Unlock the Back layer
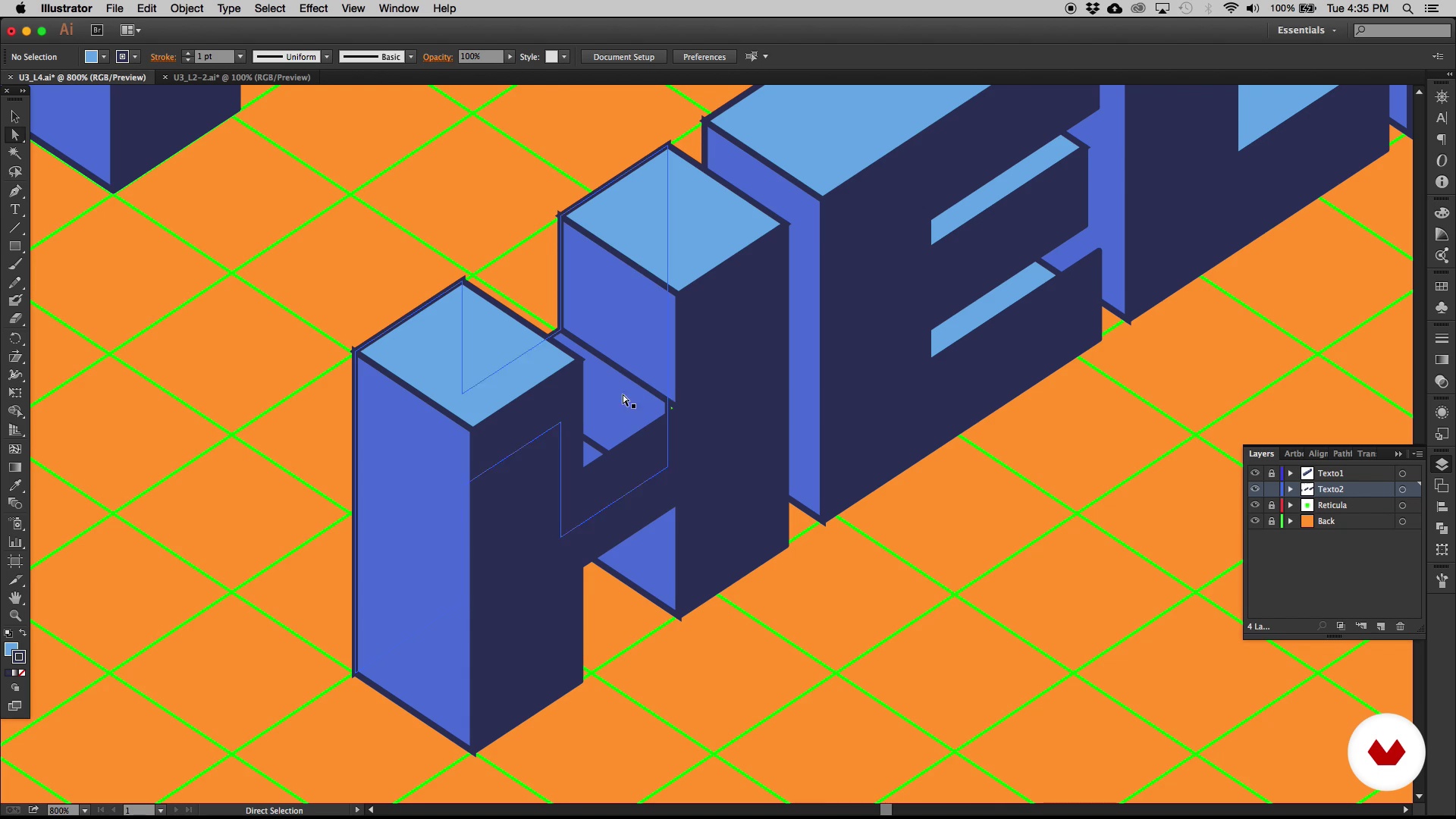The image size is (1456, 819). 1272,521
